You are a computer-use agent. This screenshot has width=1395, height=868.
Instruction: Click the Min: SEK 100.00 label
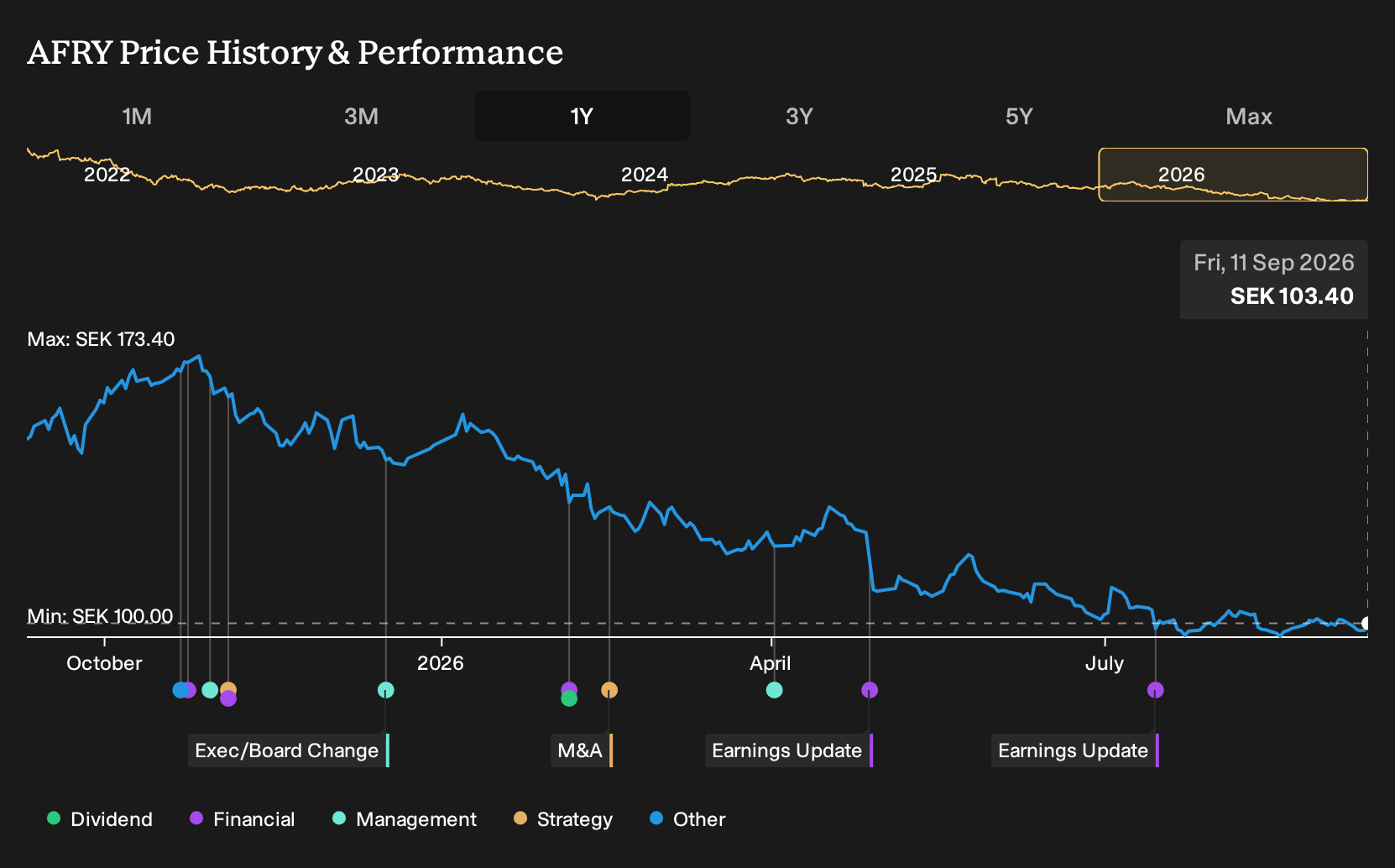[x=100, y=616]
